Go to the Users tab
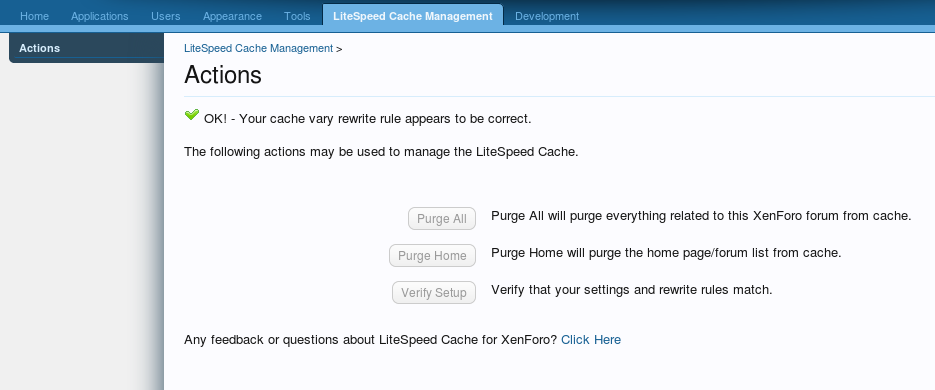 (x=166, y=16)
